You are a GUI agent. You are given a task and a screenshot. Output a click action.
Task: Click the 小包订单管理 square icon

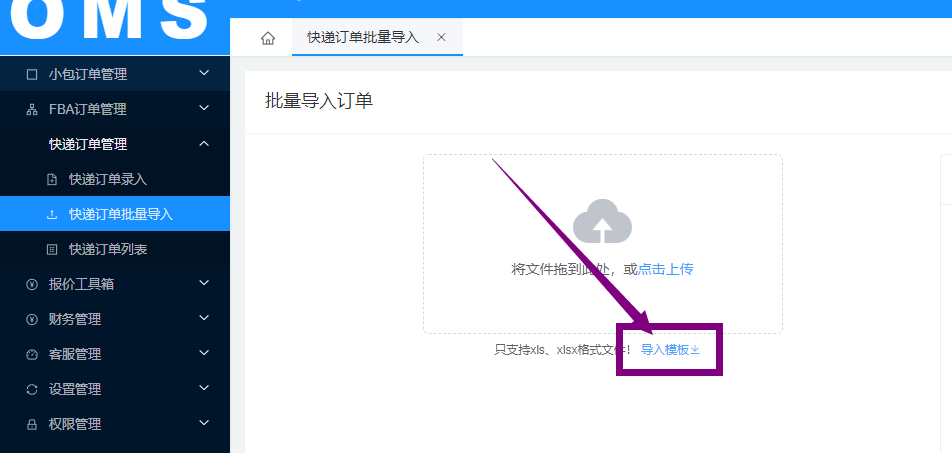coord(32,74)
